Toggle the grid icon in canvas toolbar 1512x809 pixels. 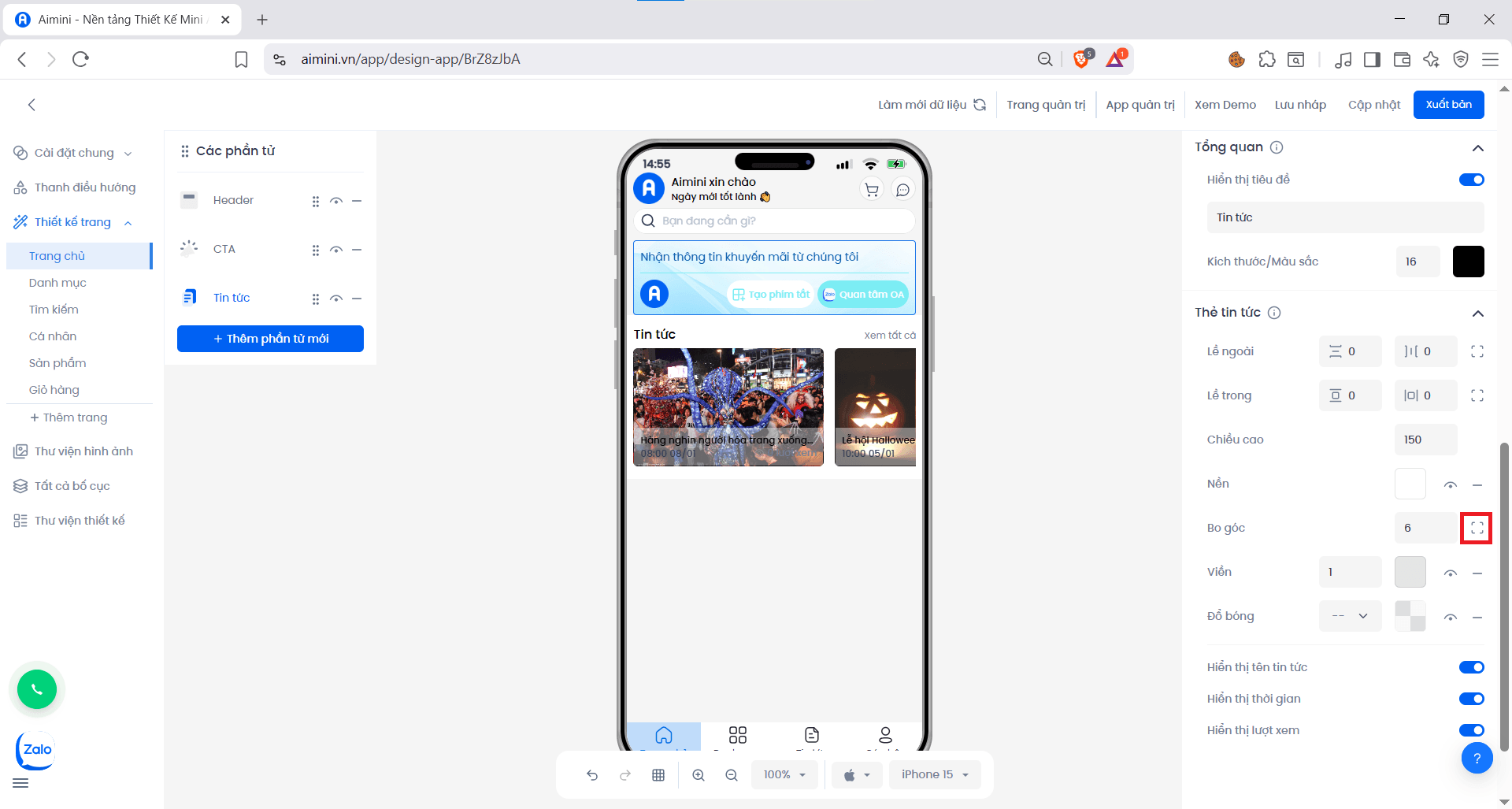tap(658, 774)
